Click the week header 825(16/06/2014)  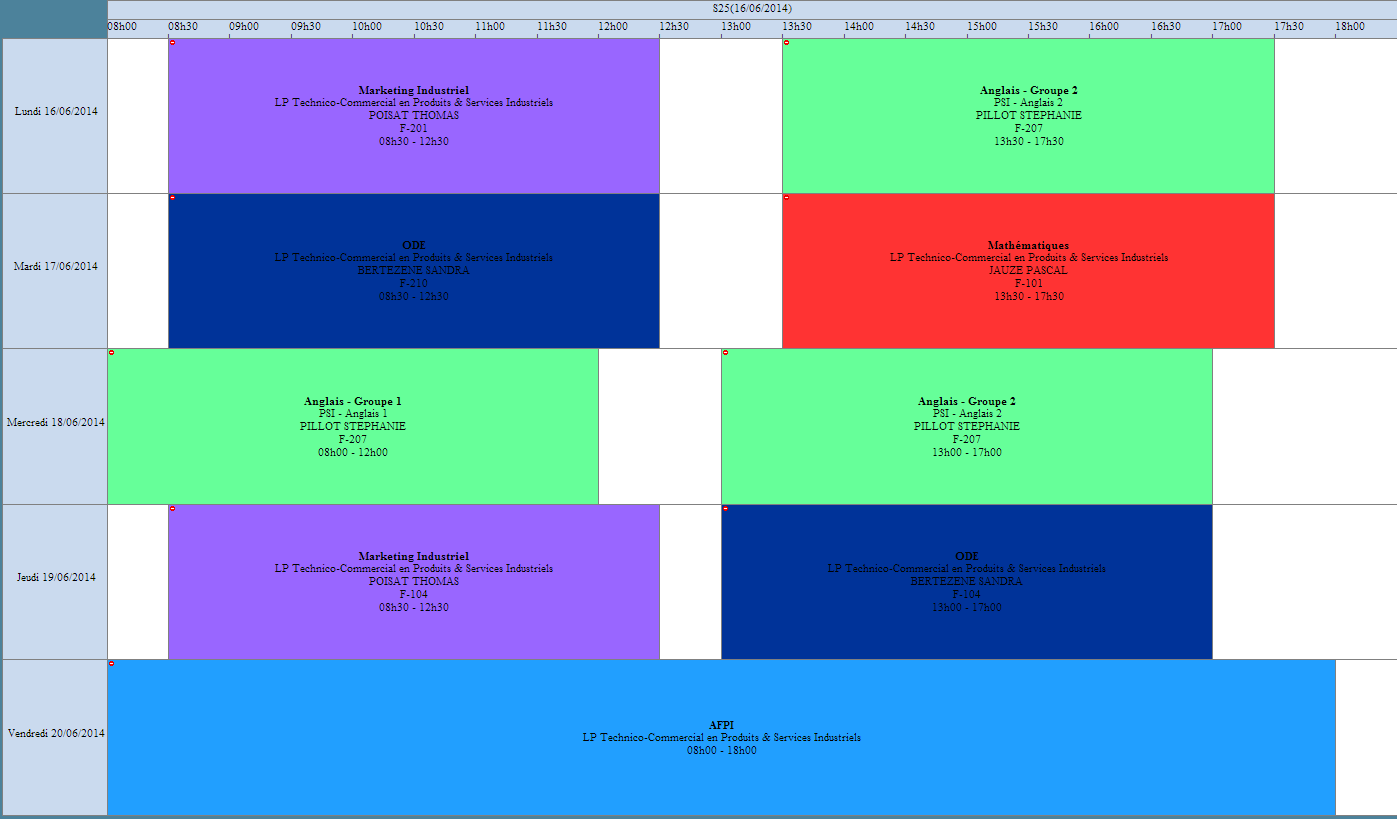pos(751,8)
